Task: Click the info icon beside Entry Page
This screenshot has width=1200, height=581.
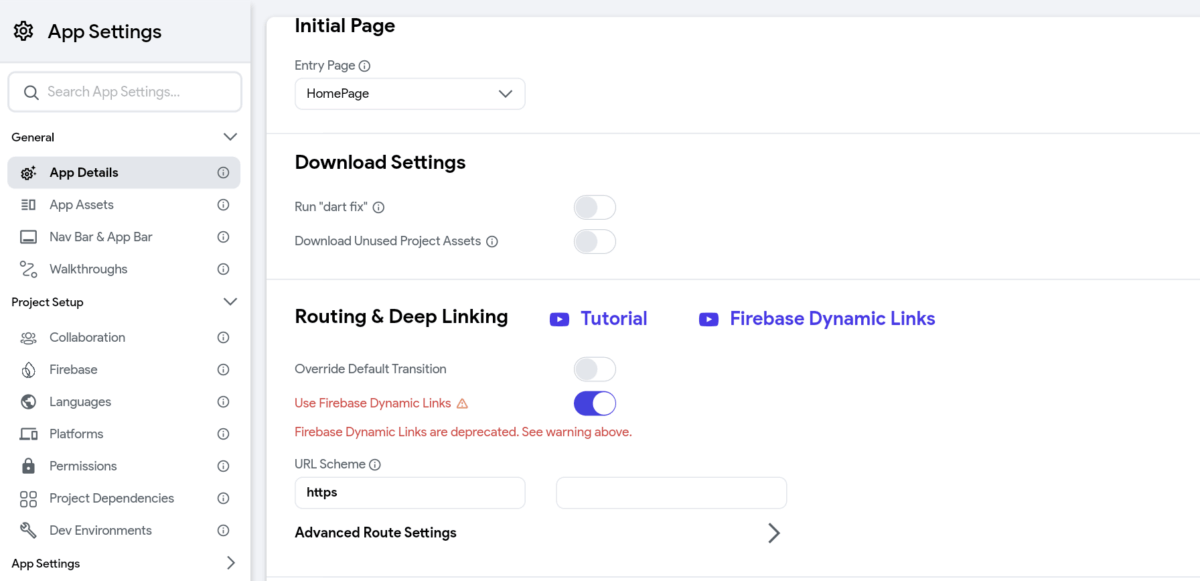Action: (x=365, y=66)
